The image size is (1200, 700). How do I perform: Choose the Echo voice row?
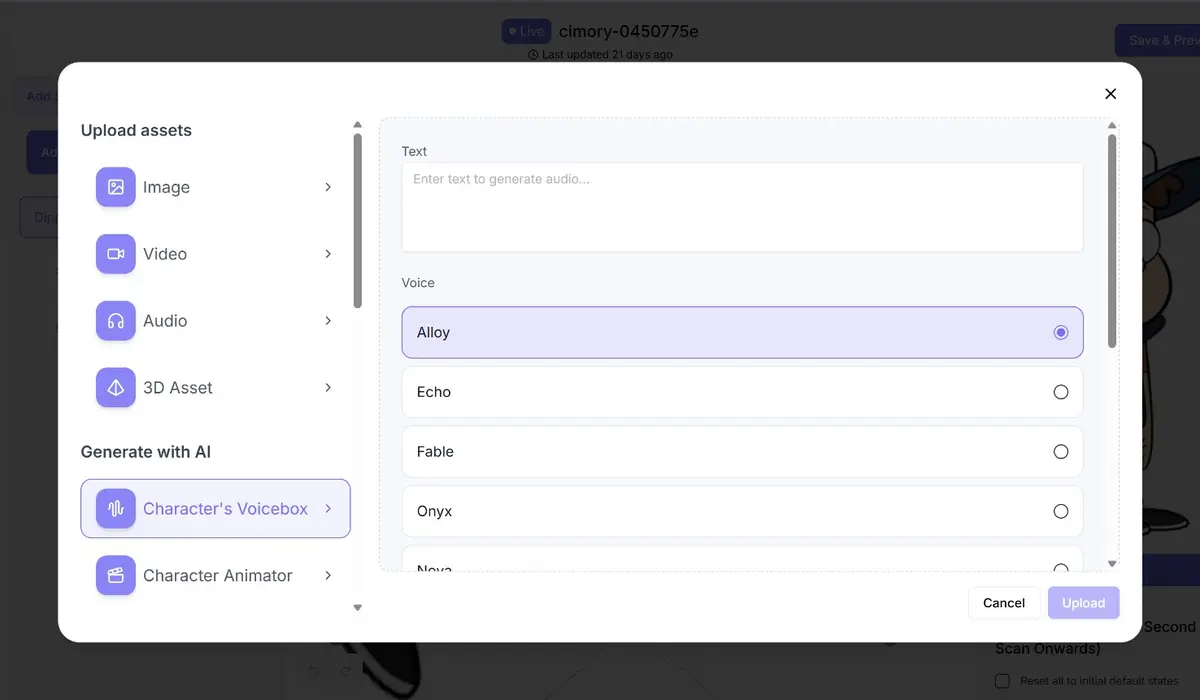click(742, 392)
